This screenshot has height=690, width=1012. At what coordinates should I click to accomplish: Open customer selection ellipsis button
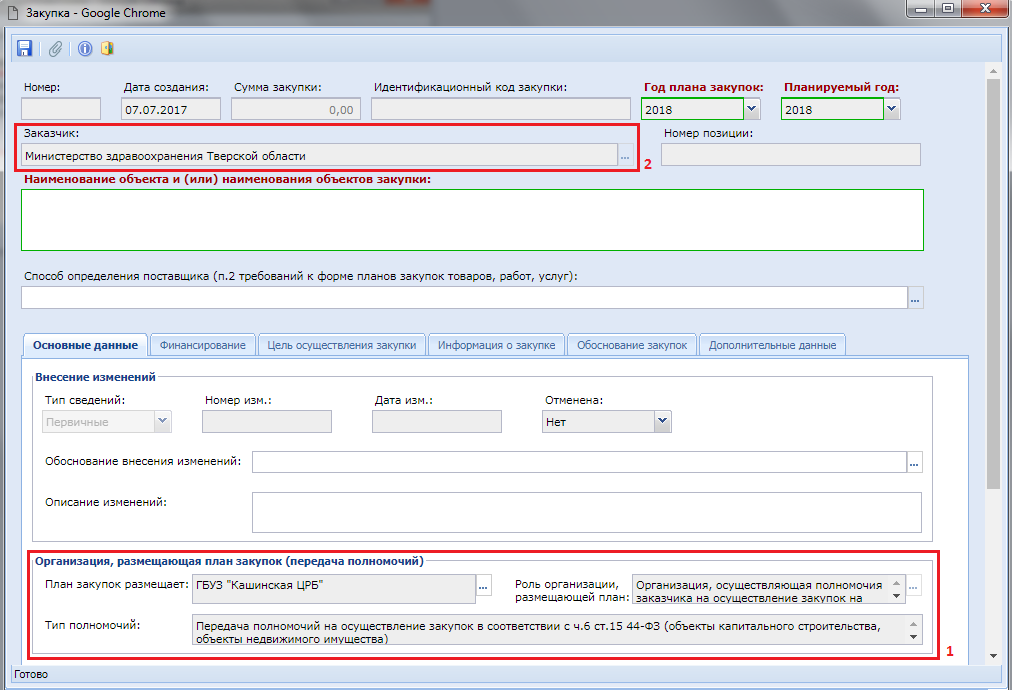625,156
